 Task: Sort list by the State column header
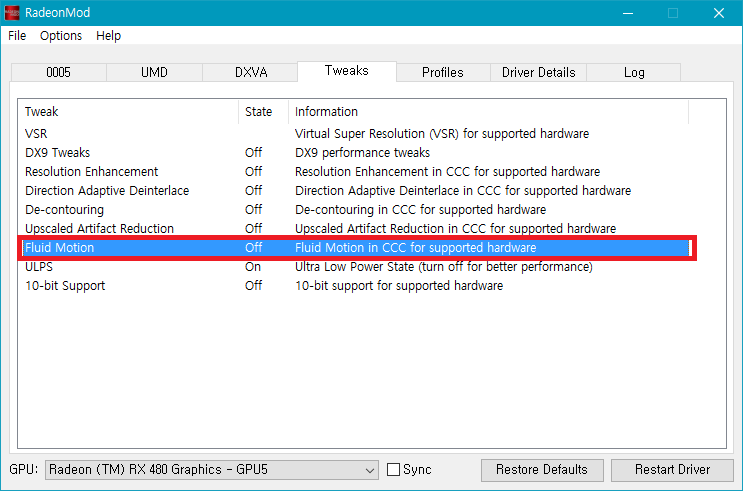click(x=259, y=112)
